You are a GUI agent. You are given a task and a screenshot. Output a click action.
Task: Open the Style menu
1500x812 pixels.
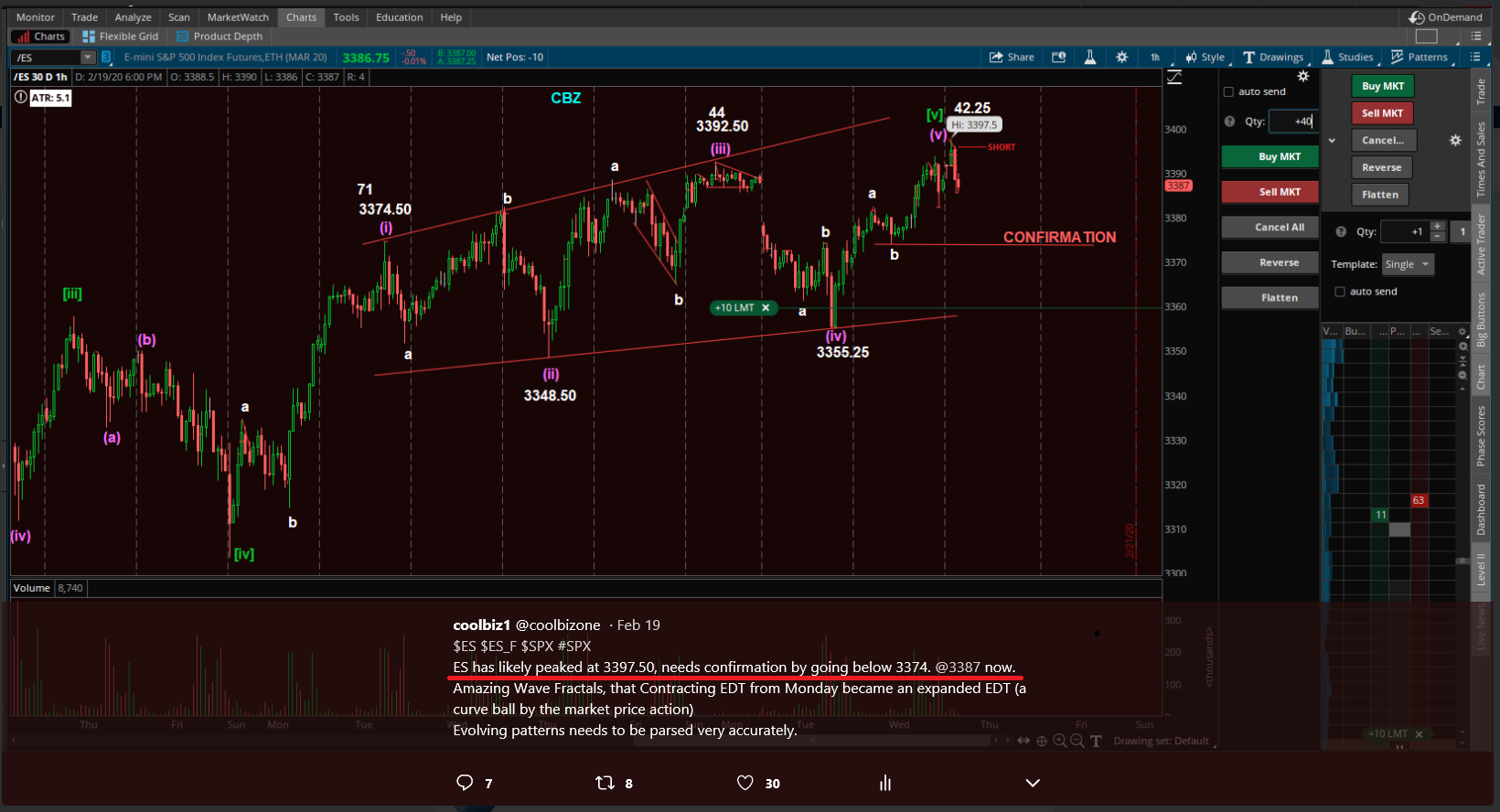(1205, 57)
